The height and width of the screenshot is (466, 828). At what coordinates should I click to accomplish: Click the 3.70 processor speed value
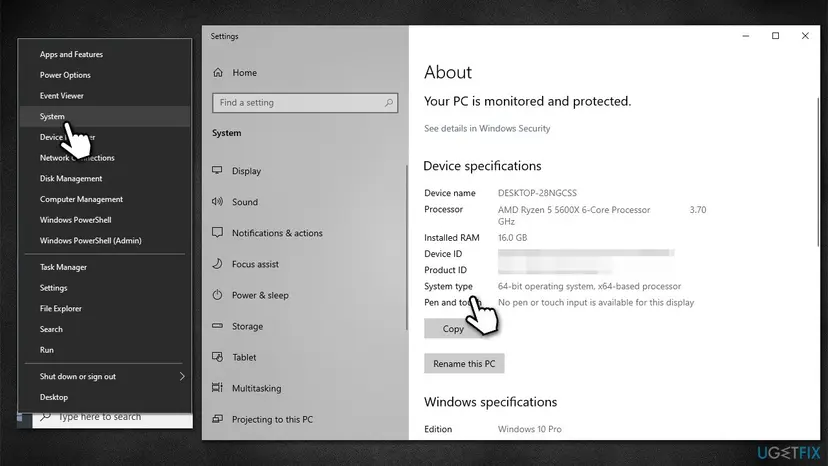pos(698,210)
